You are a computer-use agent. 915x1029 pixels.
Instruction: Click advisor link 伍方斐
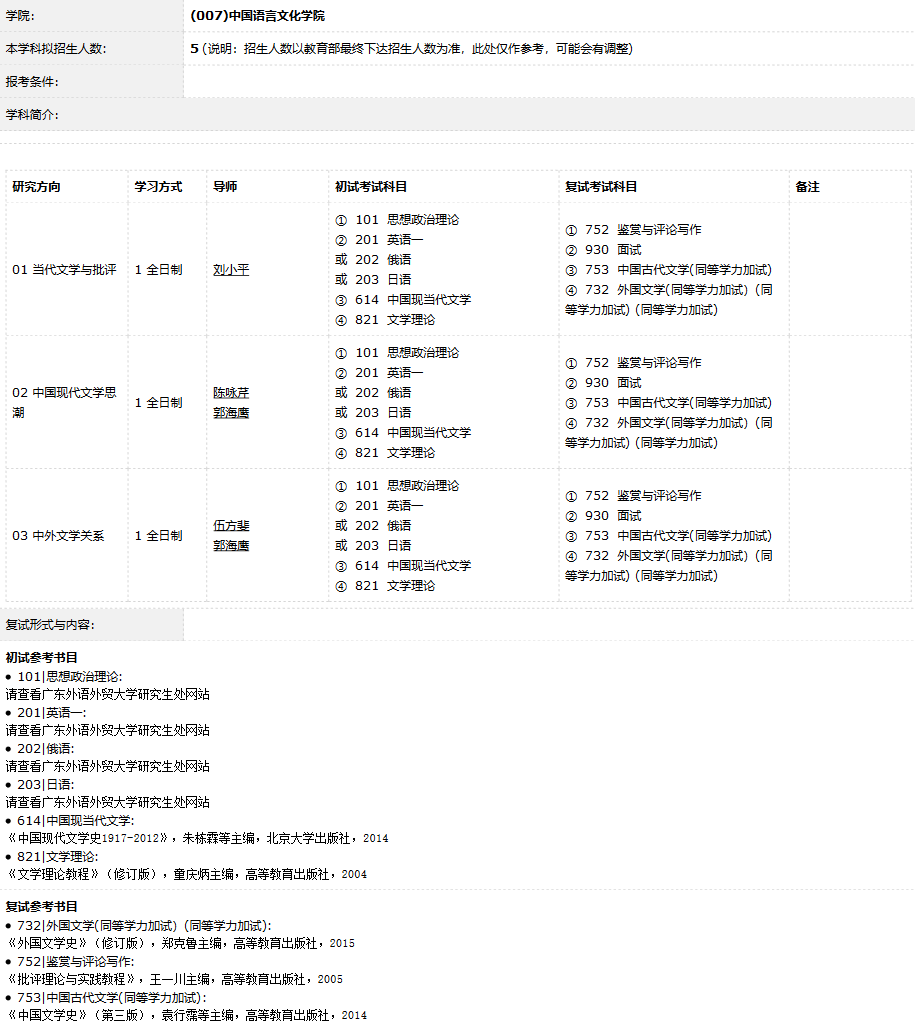(x=231, y=526)
